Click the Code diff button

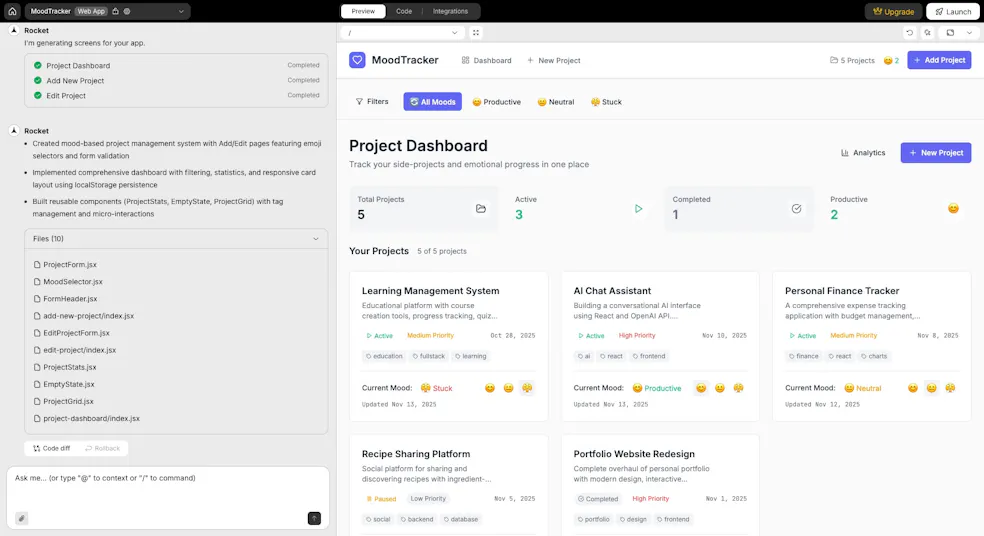tap(51, 448)
